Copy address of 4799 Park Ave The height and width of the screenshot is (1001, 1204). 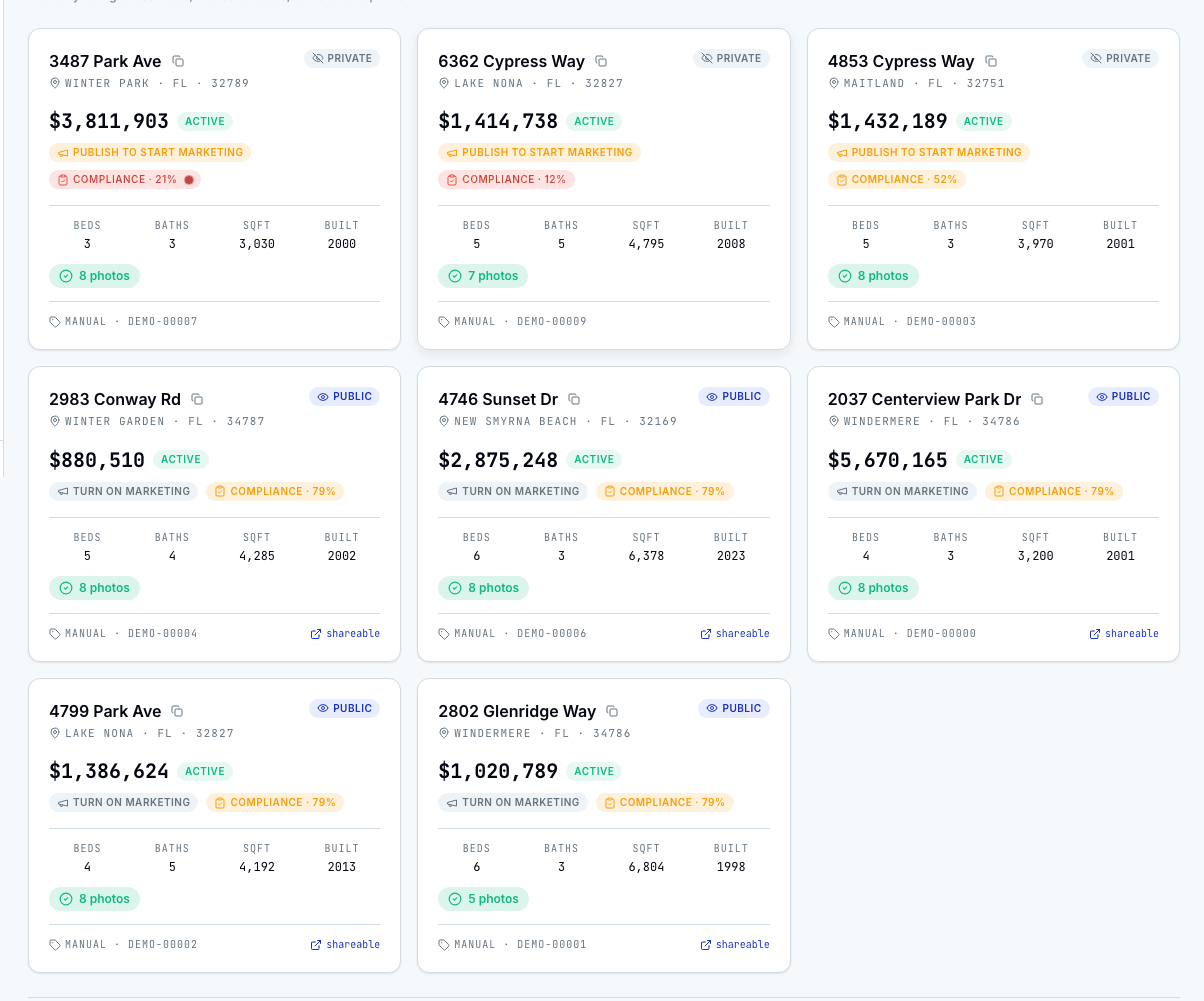point(177,711)
